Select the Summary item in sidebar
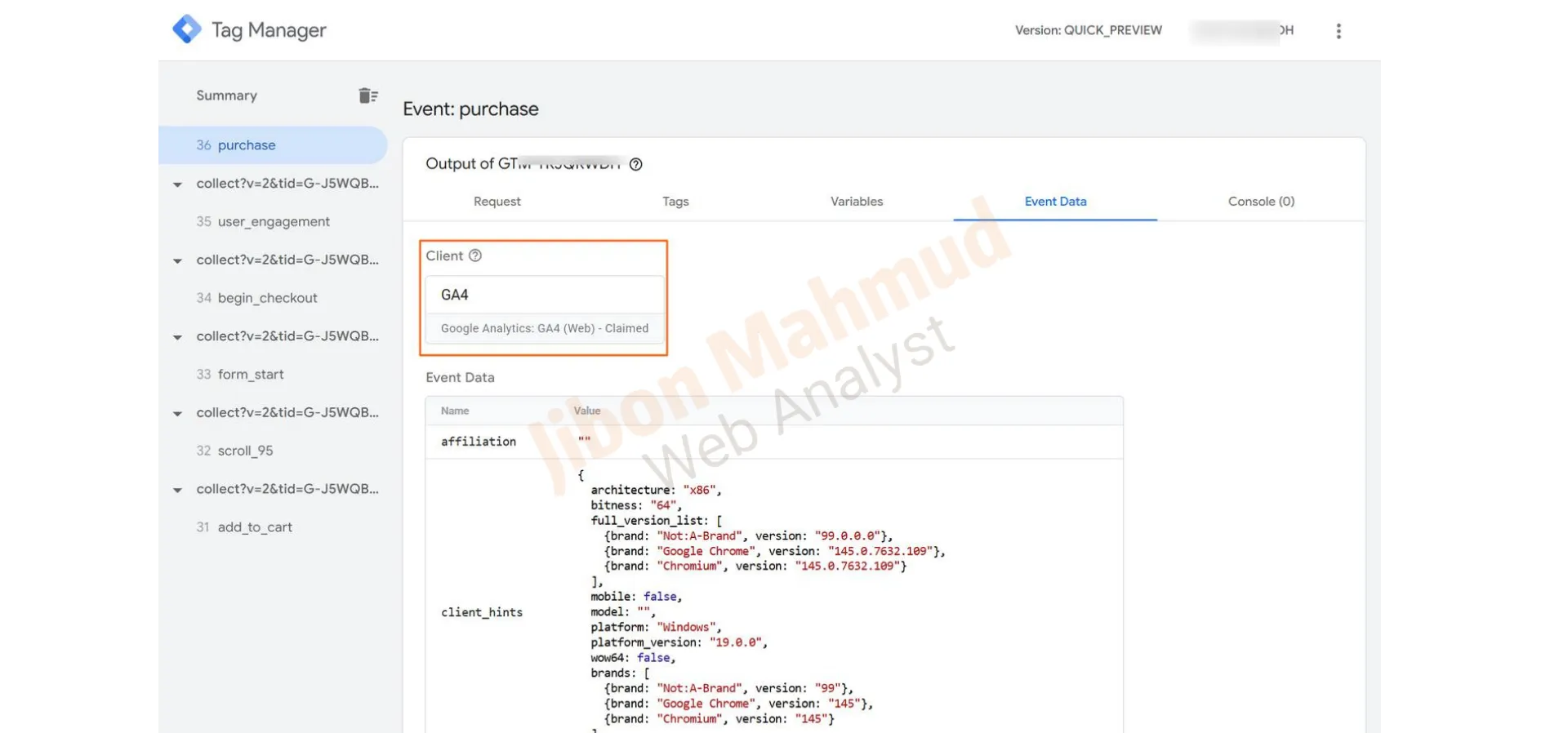The width and height of the screenshot is (1568, 733). point(226,96)
